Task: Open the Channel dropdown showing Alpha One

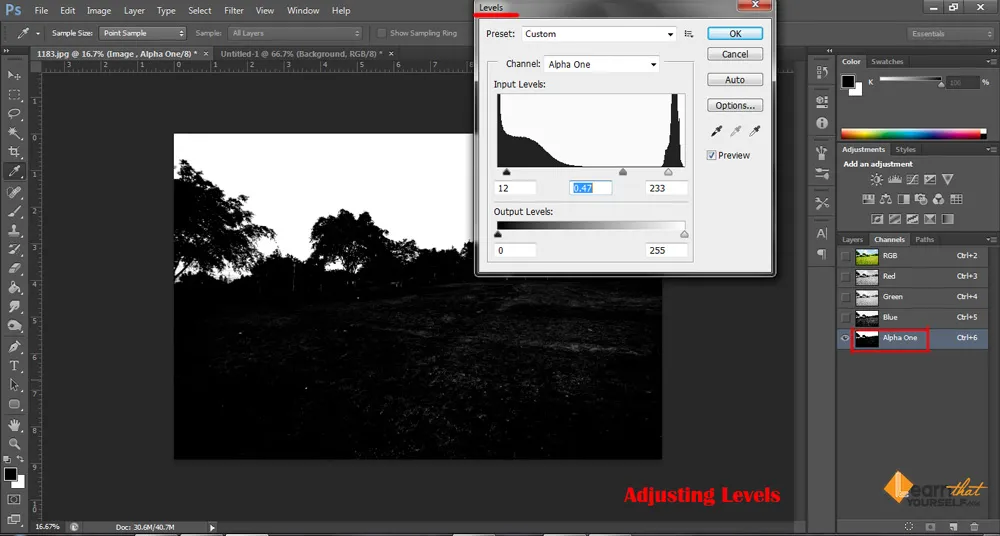Action: click(602, 64)
